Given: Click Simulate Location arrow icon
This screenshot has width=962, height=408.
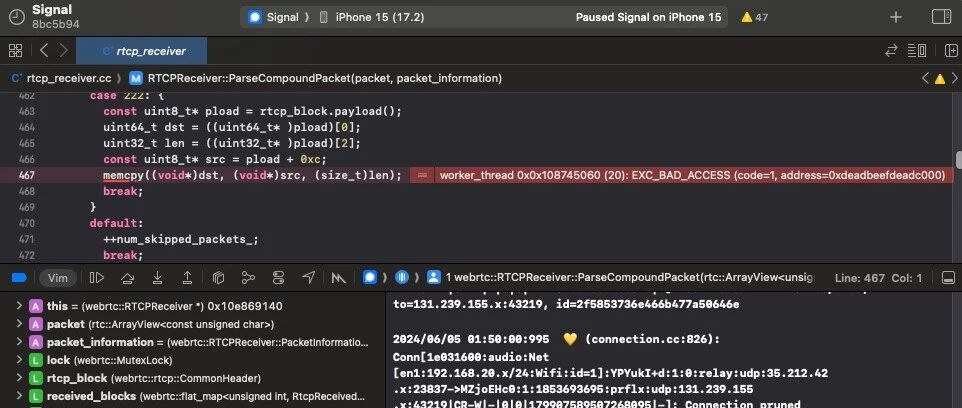Looking at the screenshot, I should click(308, 278).
